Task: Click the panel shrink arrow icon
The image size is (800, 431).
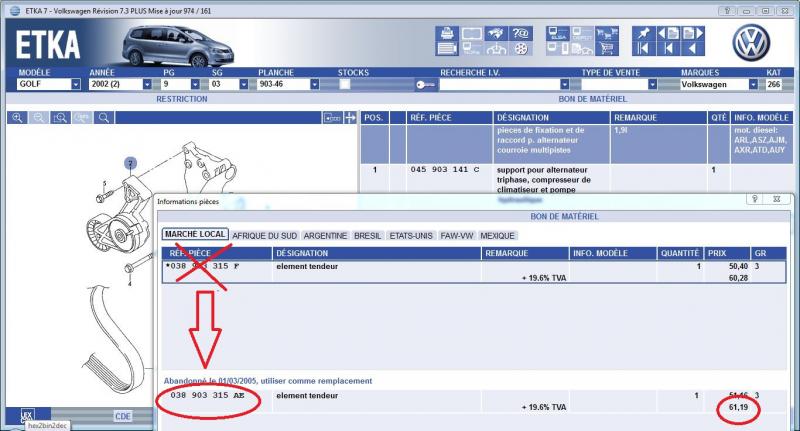Action: pos(332,118)
